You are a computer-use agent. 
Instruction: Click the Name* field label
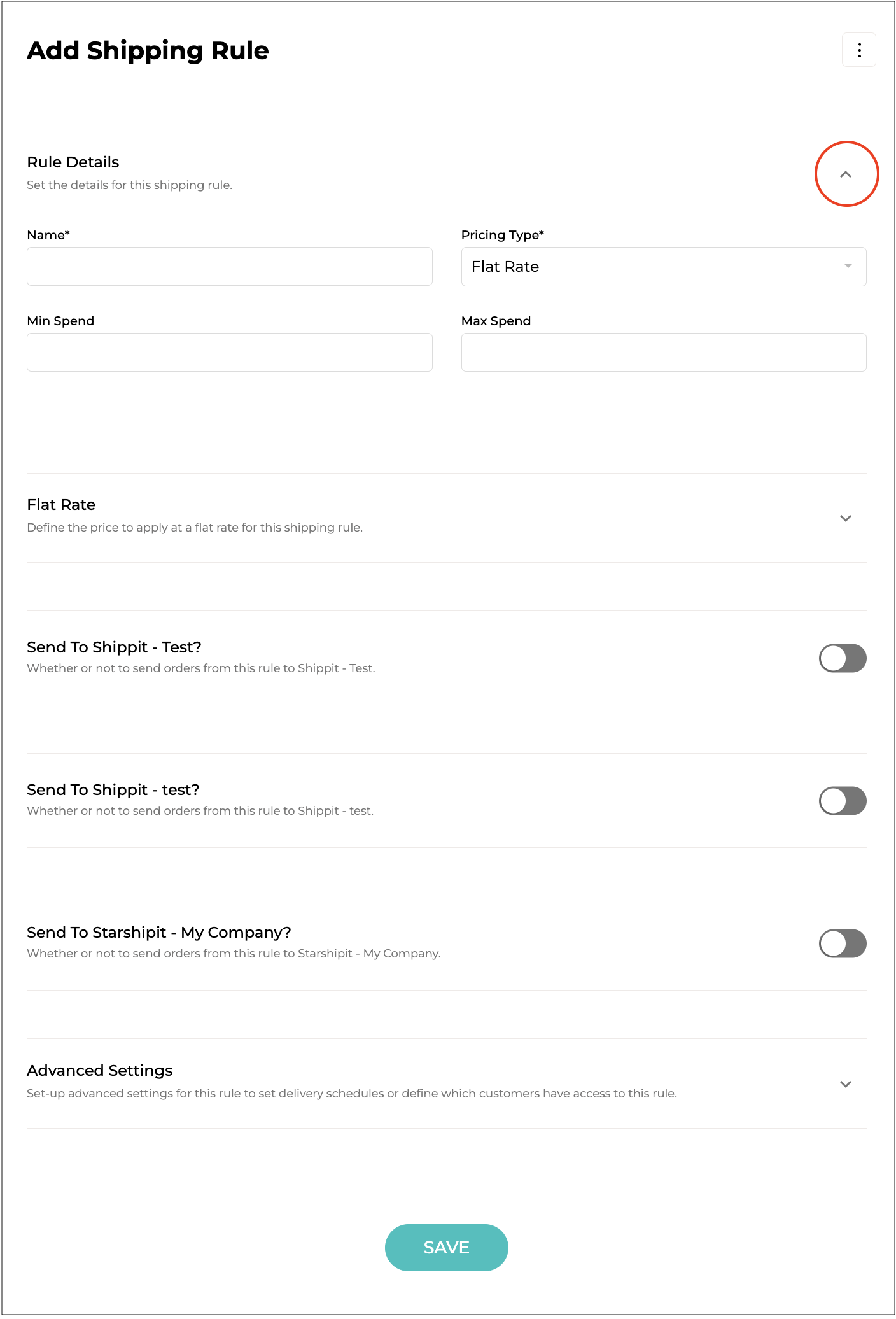tap(48, 235)
